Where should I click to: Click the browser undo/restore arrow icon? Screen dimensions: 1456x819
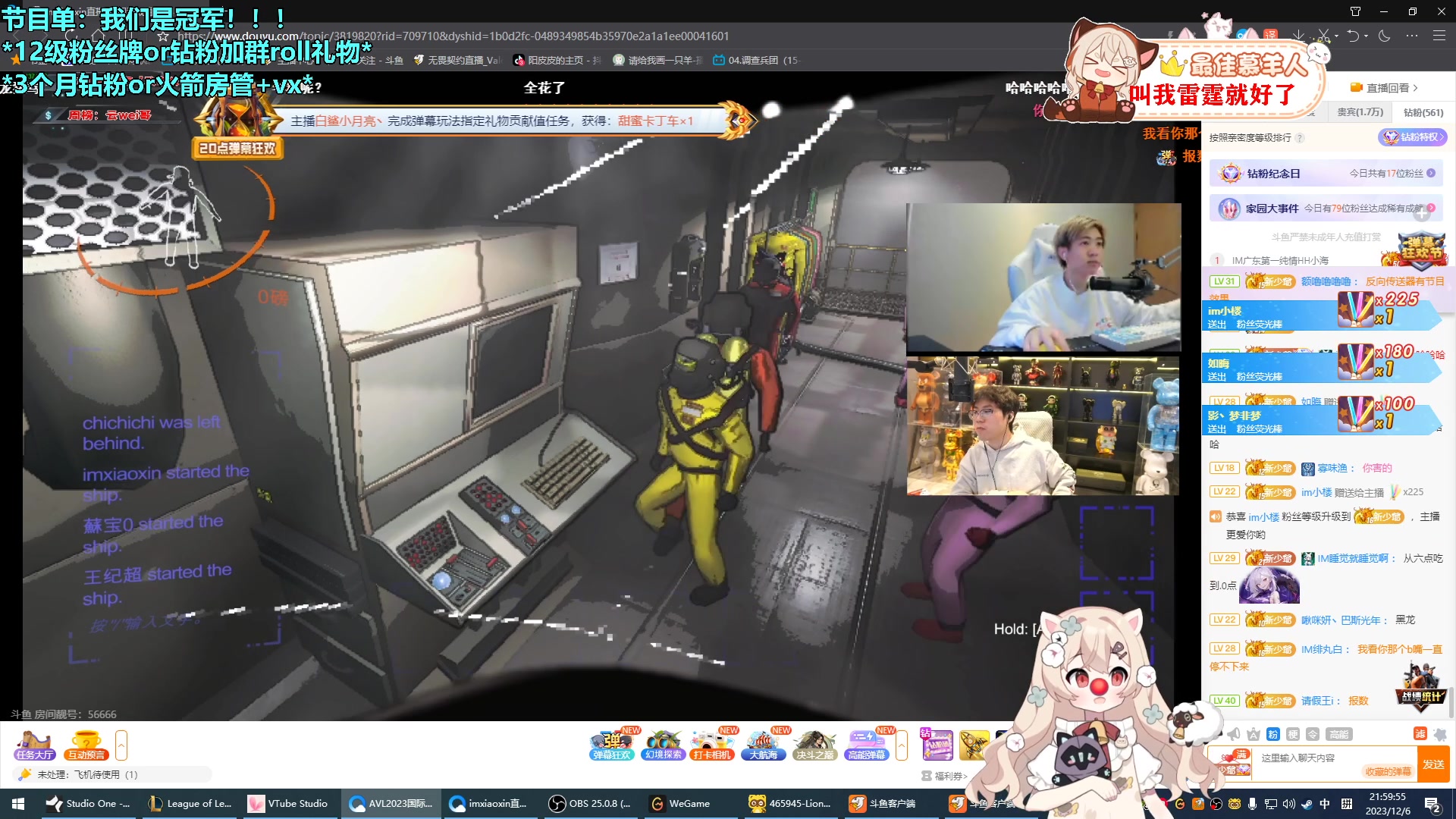coord(1354,36)
